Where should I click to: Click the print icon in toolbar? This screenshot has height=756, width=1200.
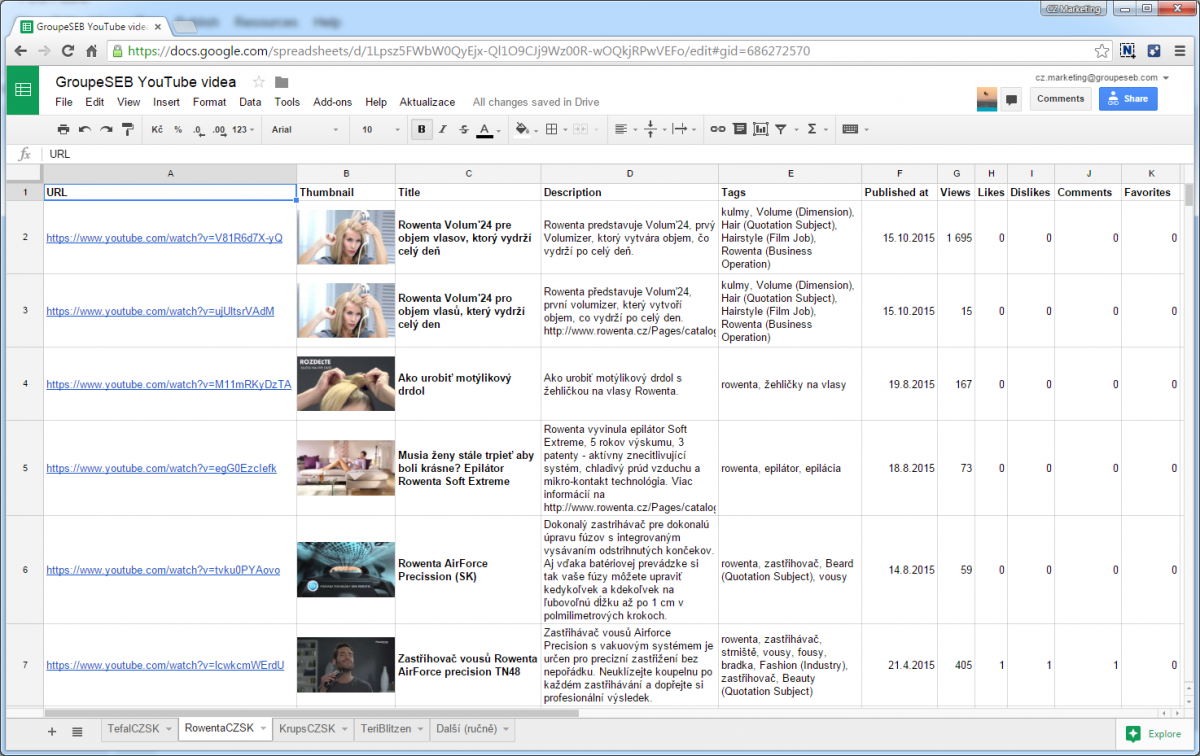(63, 129)
